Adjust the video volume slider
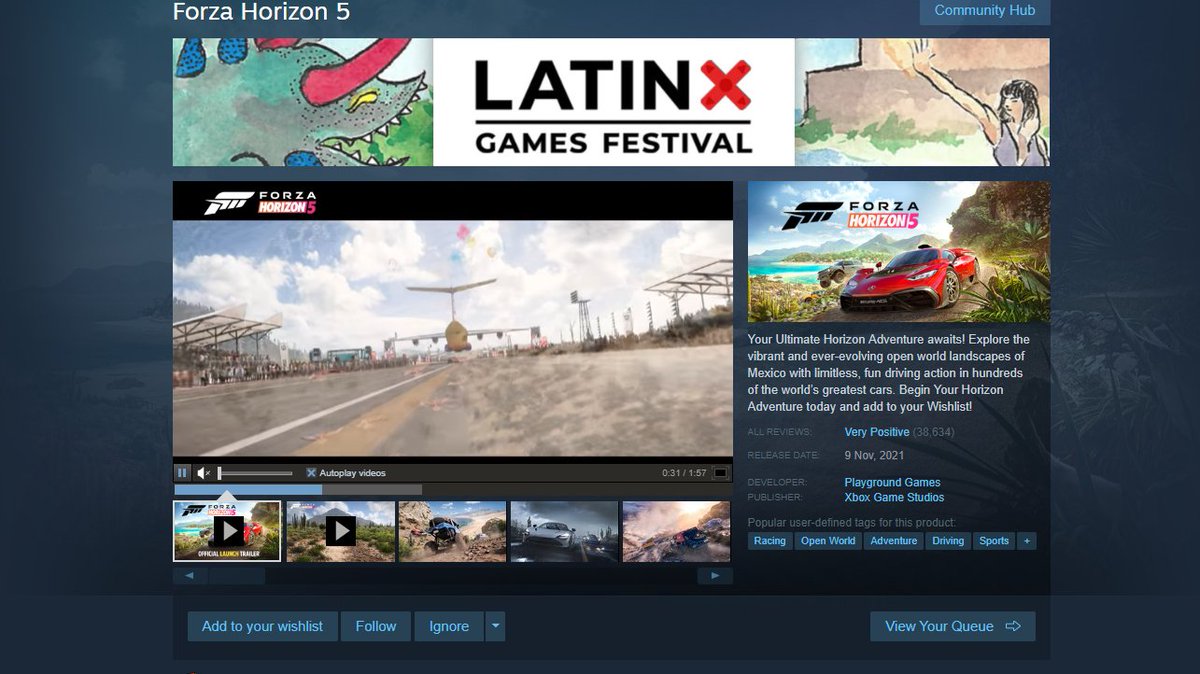 [255, 473]
